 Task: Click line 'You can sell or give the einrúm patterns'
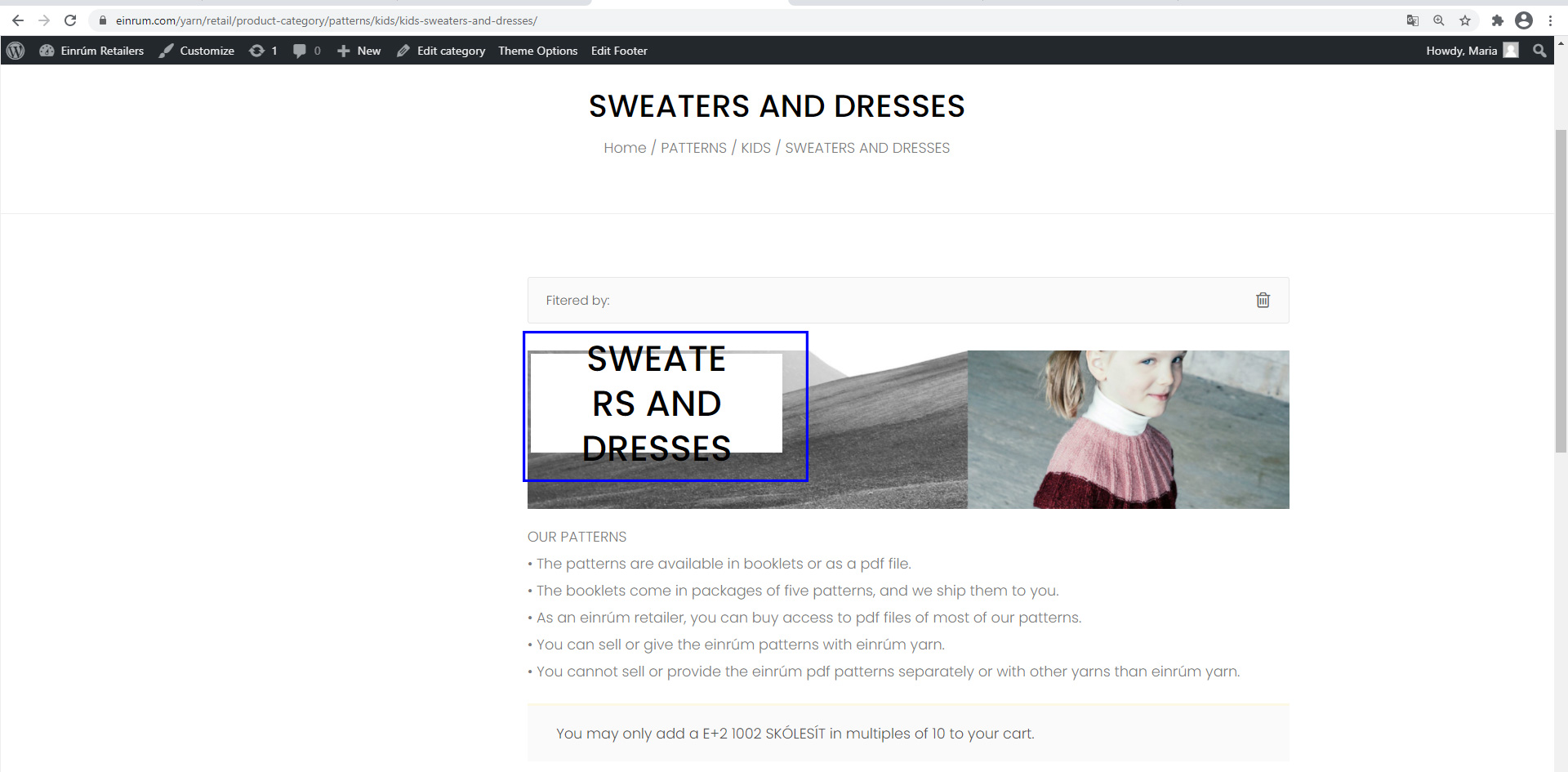736,645
